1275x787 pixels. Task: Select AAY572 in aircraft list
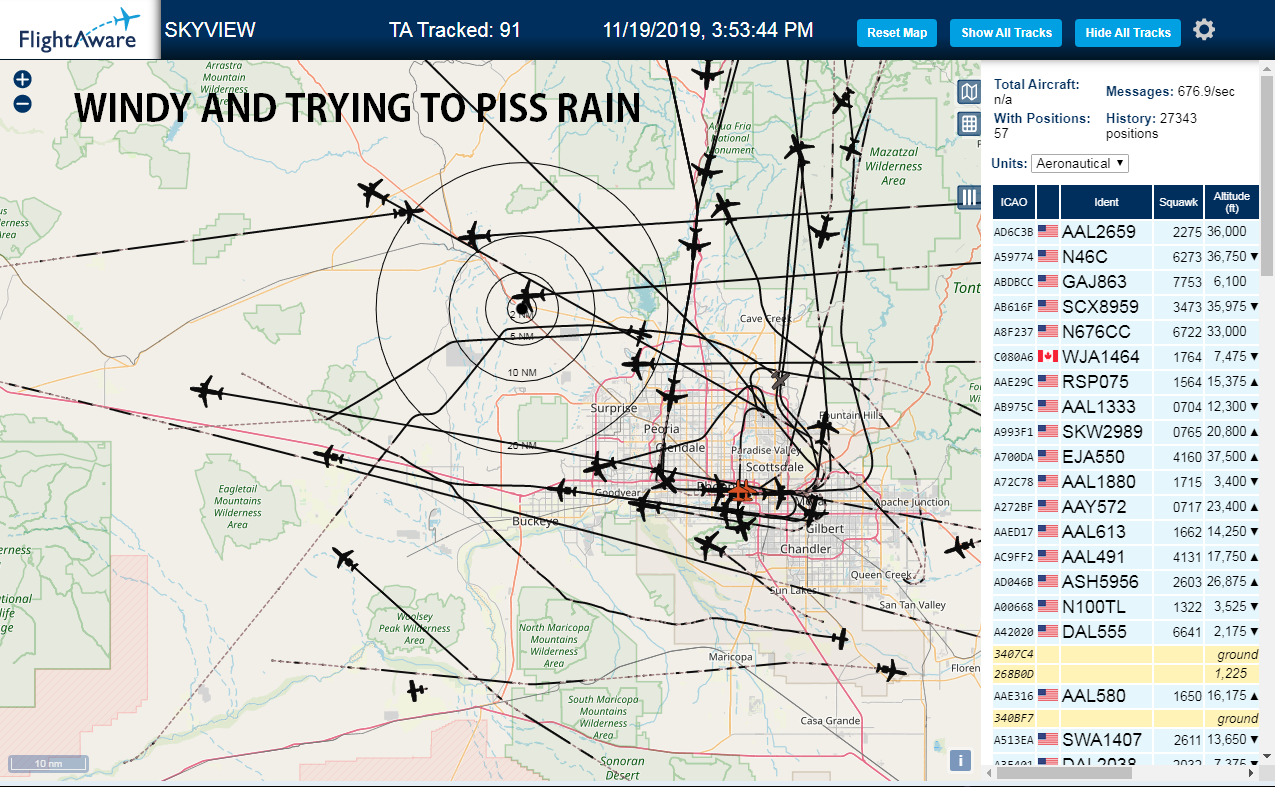1126,506
